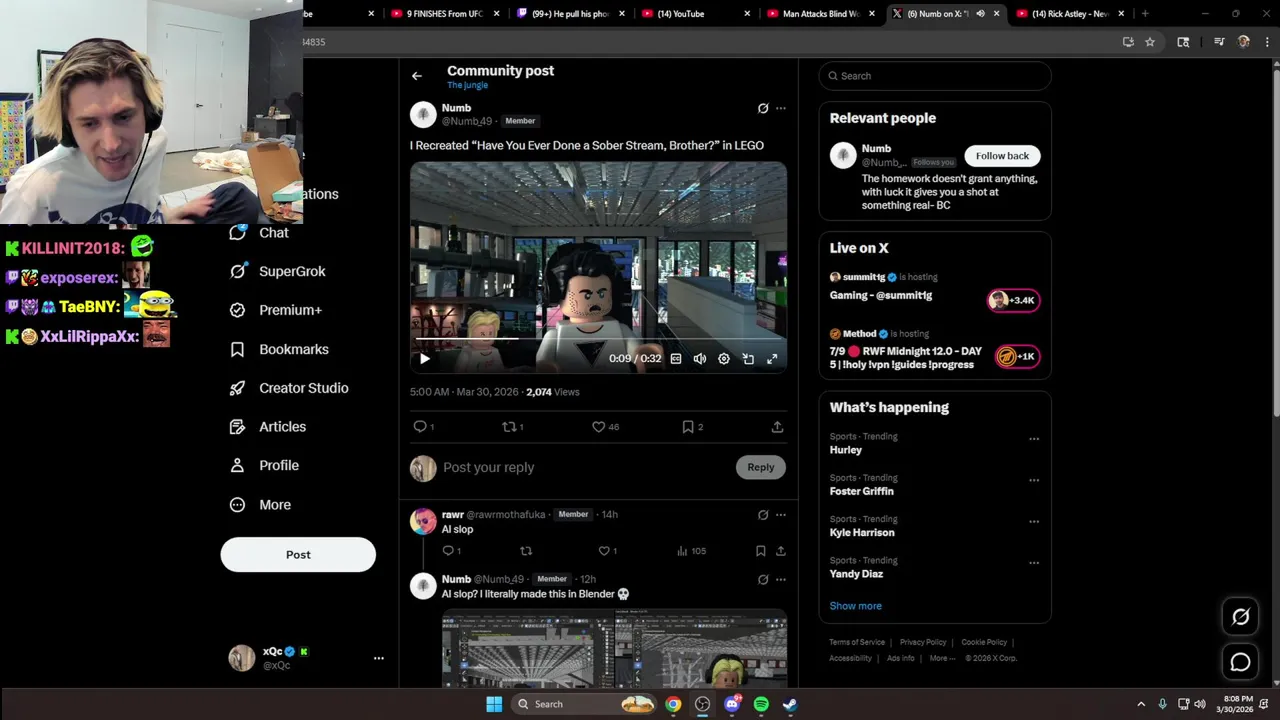The width and height of the screenshot is (1280, 720).
Task: Open Grok icon on Numb's main post
Action: click(763, 108)
